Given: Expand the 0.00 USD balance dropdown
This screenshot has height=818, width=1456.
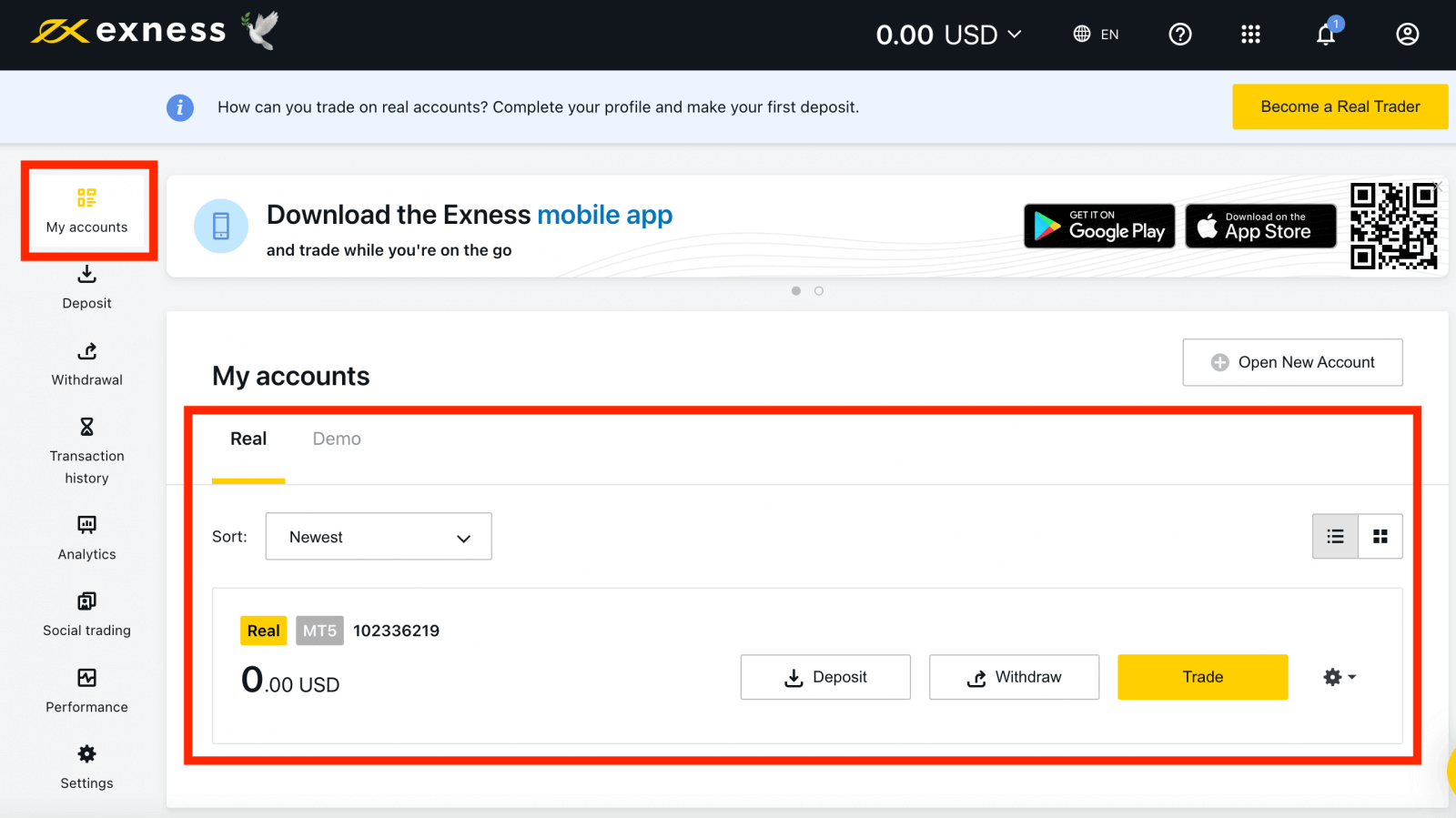Looking at the screenshot, I should [949, 35].
